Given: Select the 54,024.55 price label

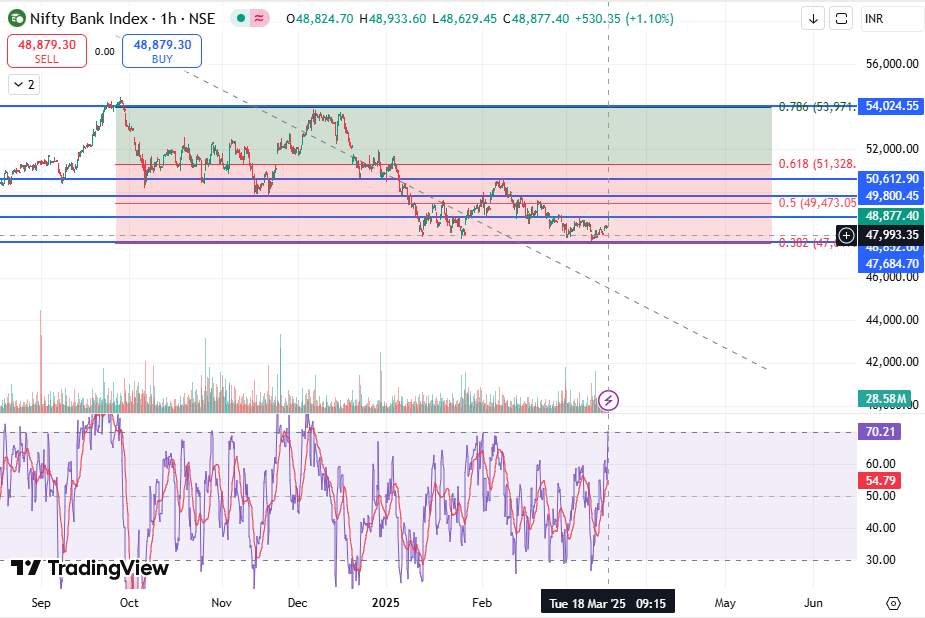Looking at the screenshot, I should (891, 106).
